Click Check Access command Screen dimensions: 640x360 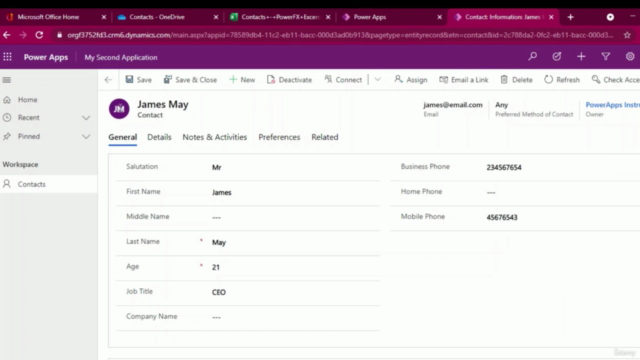(x=616, y=80)
